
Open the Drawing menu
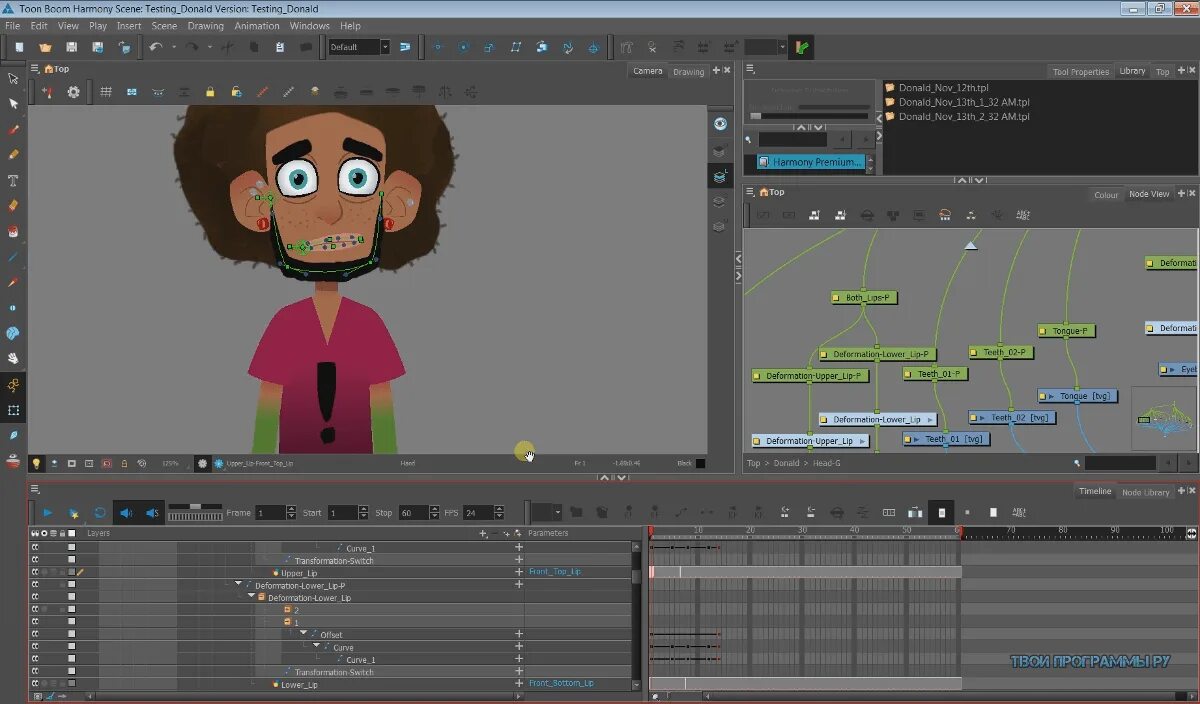click(206, 26)
